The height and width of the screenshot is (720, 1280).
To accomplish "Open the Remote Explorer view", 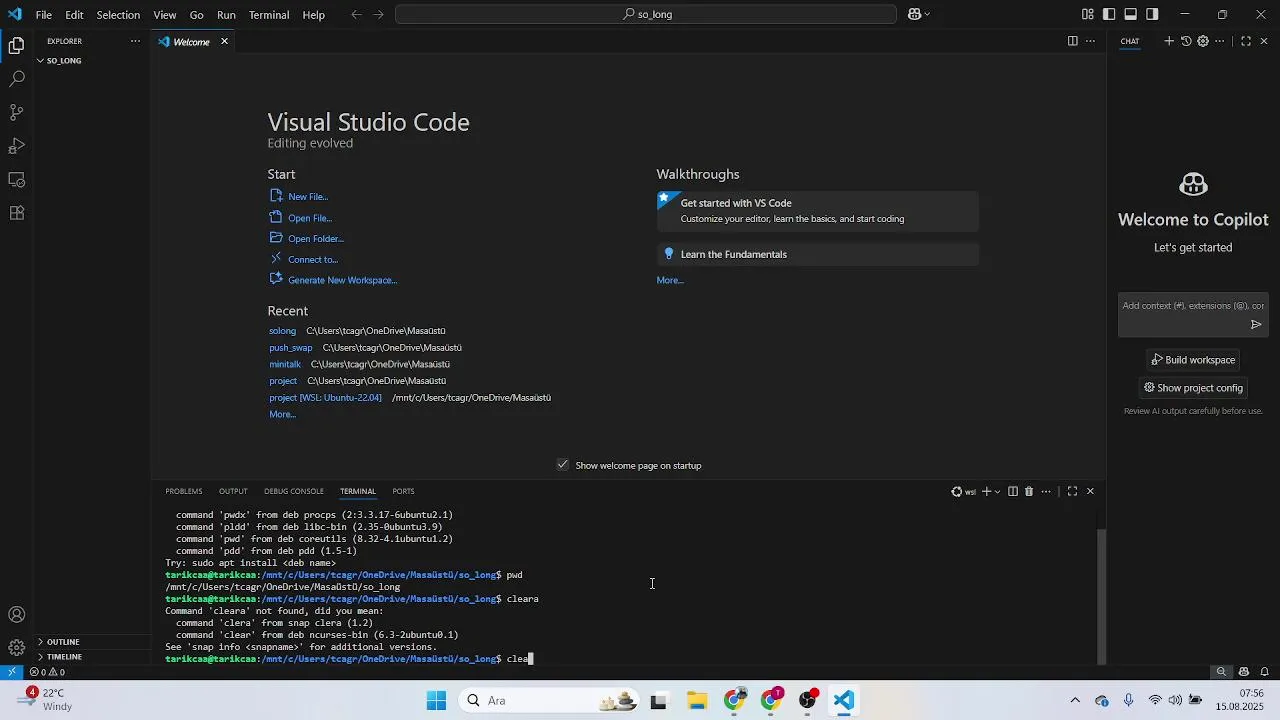I will click(x=16, y=180).
